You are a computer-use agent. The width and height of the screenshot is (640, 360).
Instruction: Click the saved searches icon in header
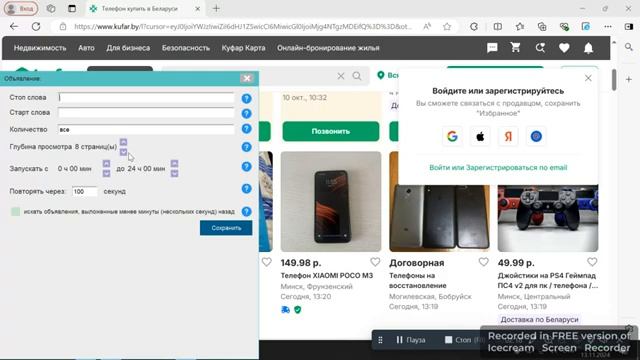540,48
